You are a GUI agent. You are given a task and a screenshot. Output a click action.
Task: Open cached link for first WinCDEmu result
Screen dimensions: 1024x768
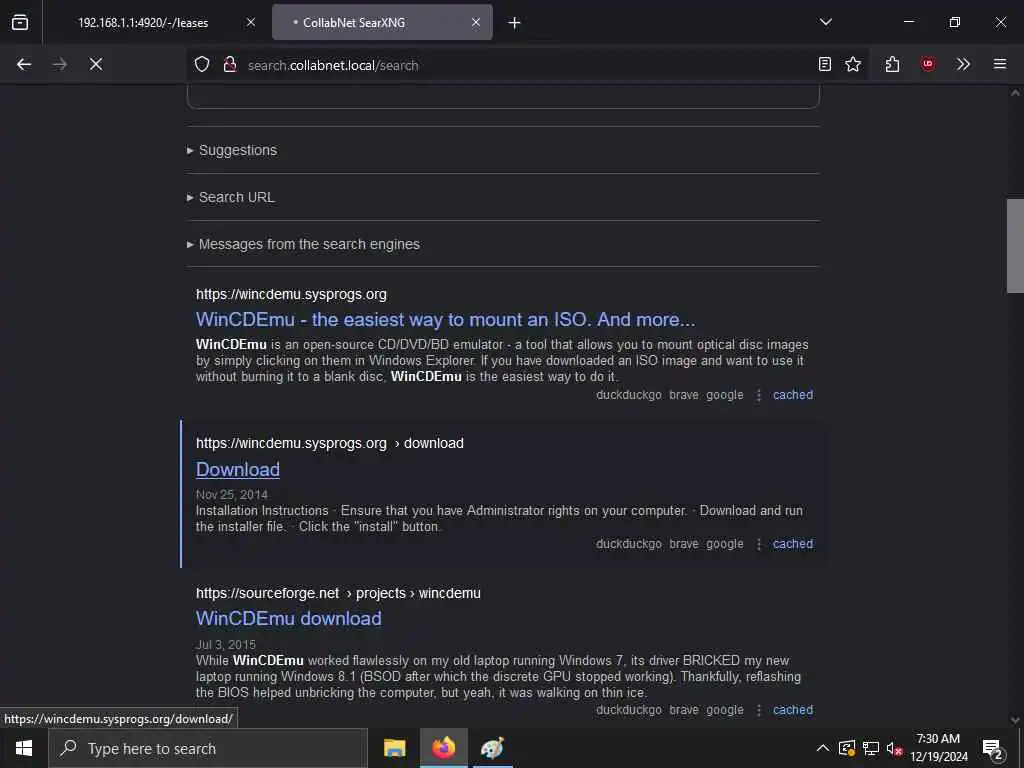click(x=793, y=395)
